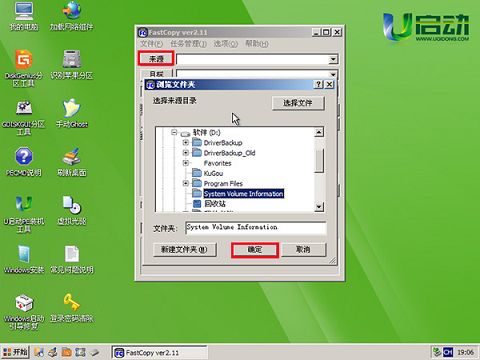Select System Volume Information in the tree

pyautogui.click(x=244, y=194)
